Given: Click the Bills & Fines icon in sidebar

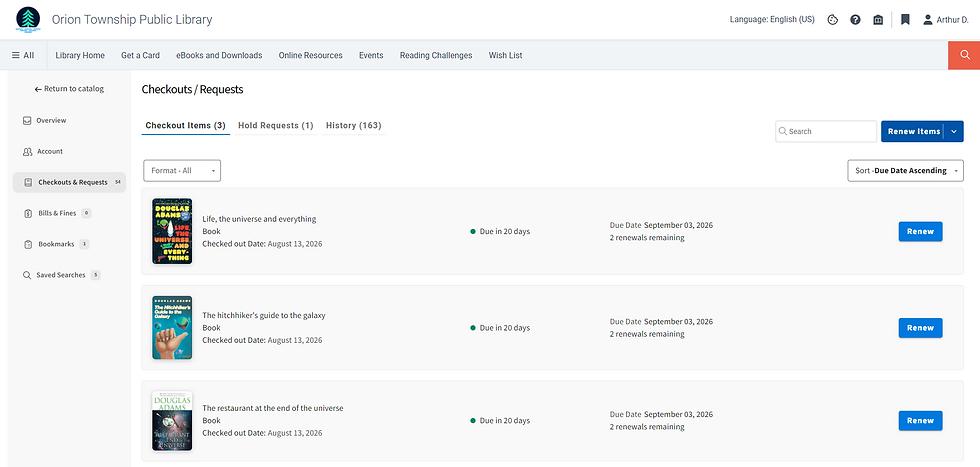Looking at the screenshot, I should (28, 213).
